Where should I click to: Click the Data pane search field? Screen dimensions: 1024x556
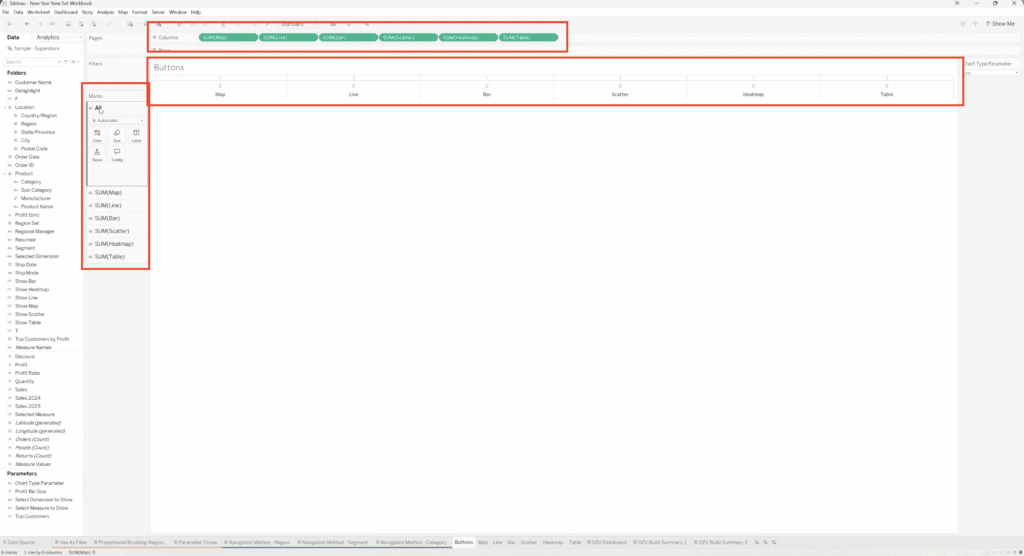(35, 61)
